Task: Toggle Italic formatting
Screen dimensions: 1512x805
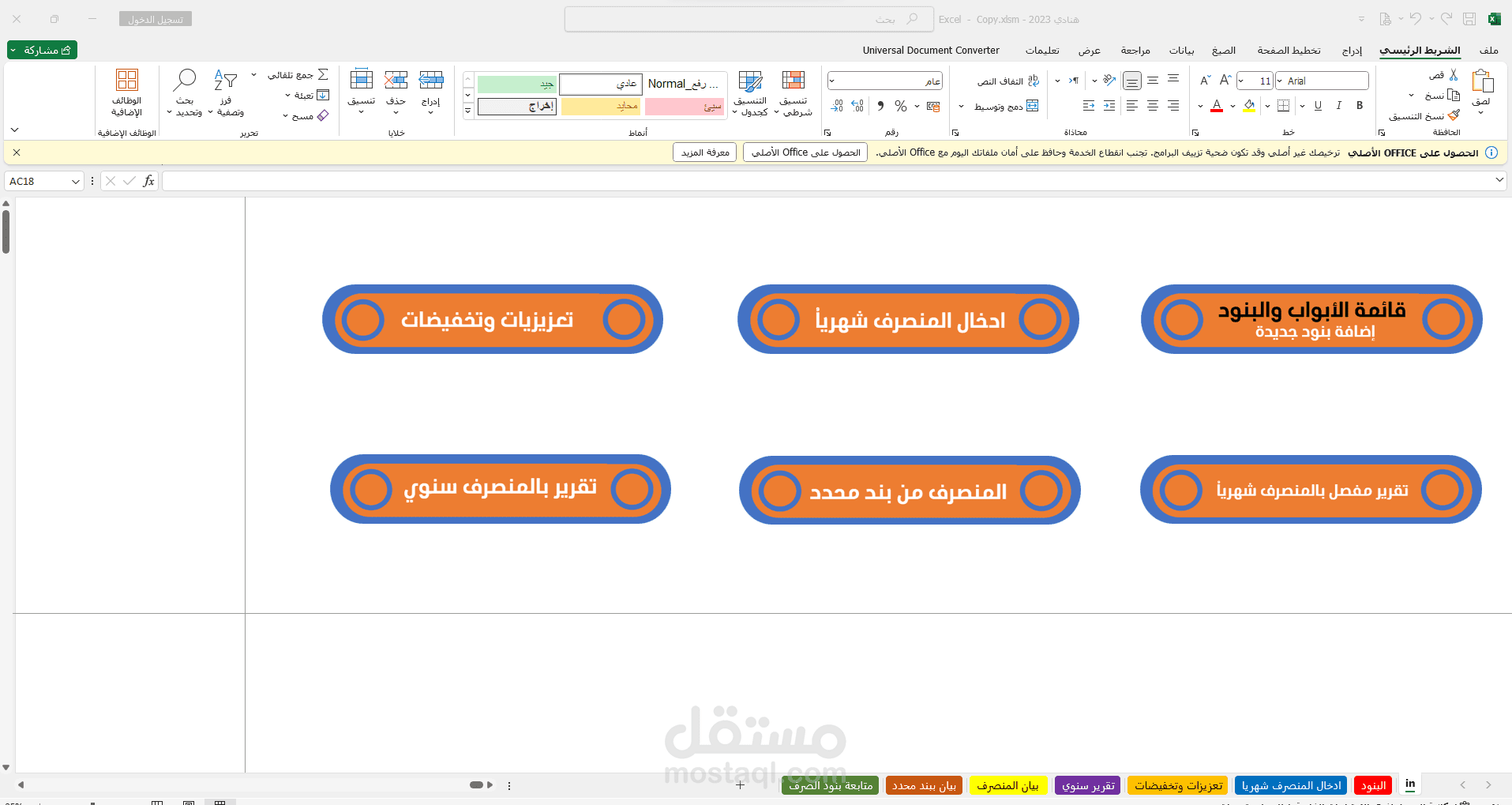Action: (x=1339, y=105)
